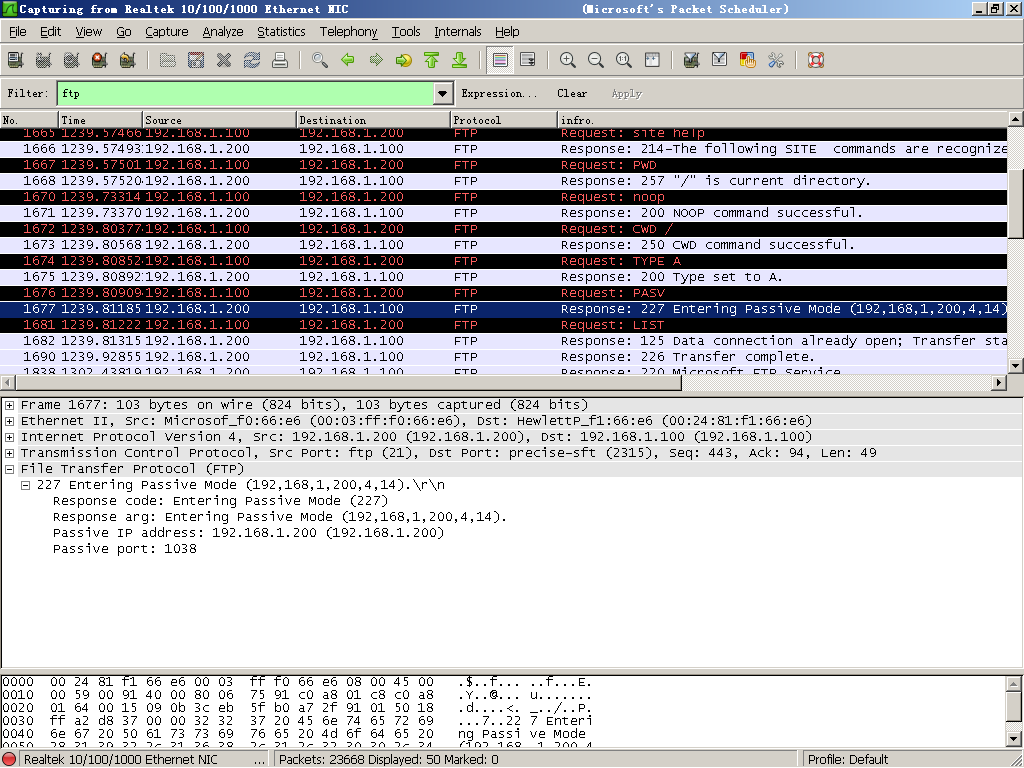Go forward in packet history arrow

376,60
